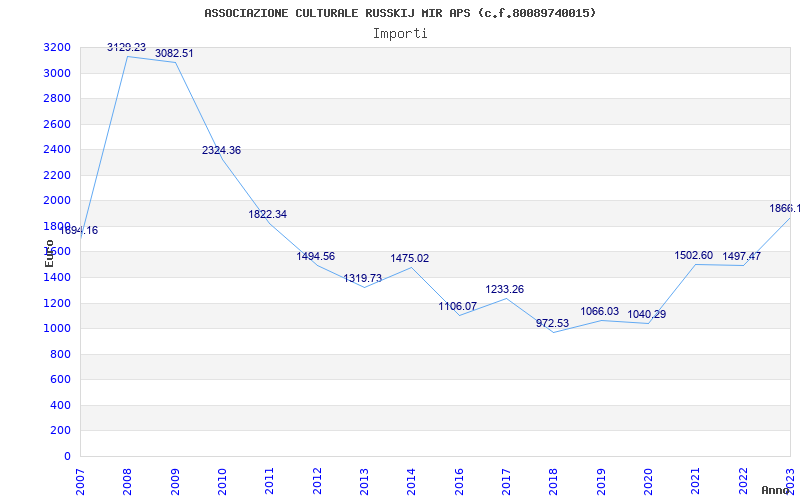The height and width of the screenshot is (500, 800).
Task: Click the y-axis value 1000
Action: point(57,329)
